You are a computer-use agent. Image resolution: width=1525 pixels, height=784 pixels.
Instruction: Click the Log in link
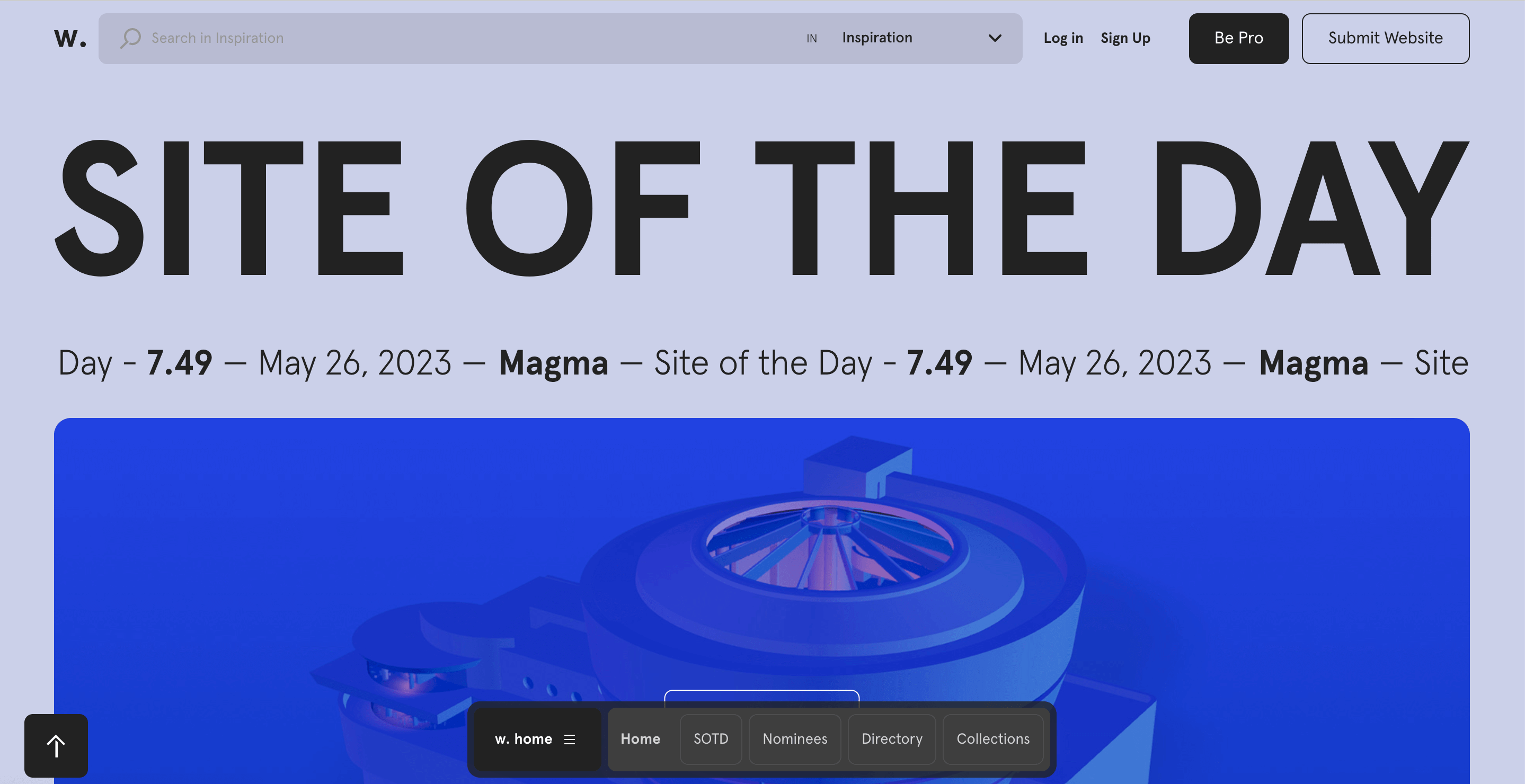click(1062, 38)
